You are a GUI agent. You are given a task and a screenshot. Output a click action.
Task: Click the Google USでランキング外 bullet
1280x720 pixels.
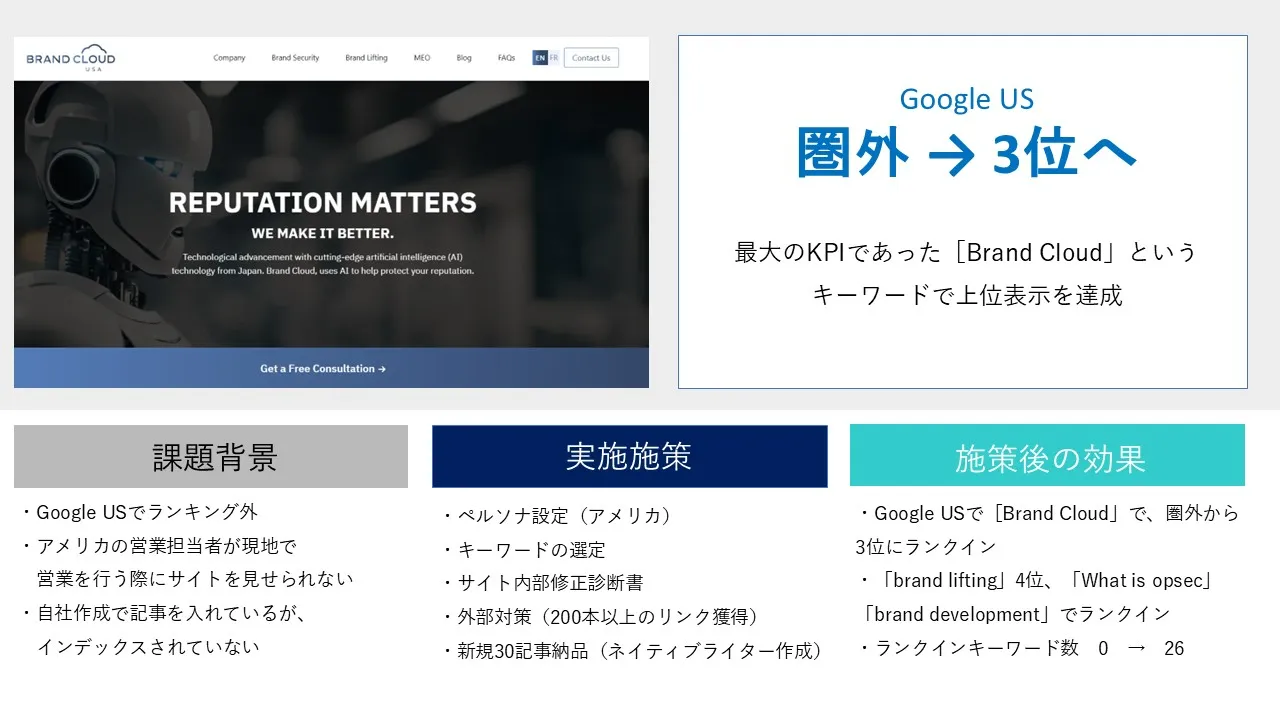[138, 512]
